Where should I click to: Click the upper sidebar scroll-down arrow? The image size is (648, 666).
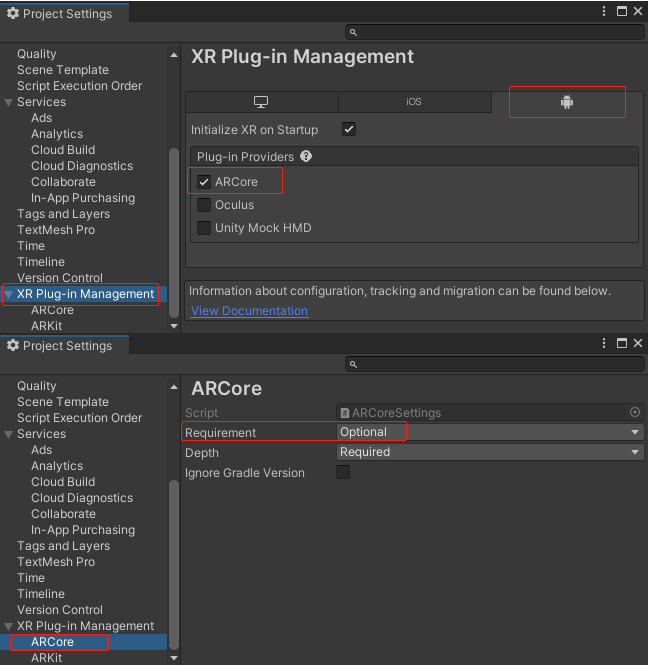coord(174,326)
